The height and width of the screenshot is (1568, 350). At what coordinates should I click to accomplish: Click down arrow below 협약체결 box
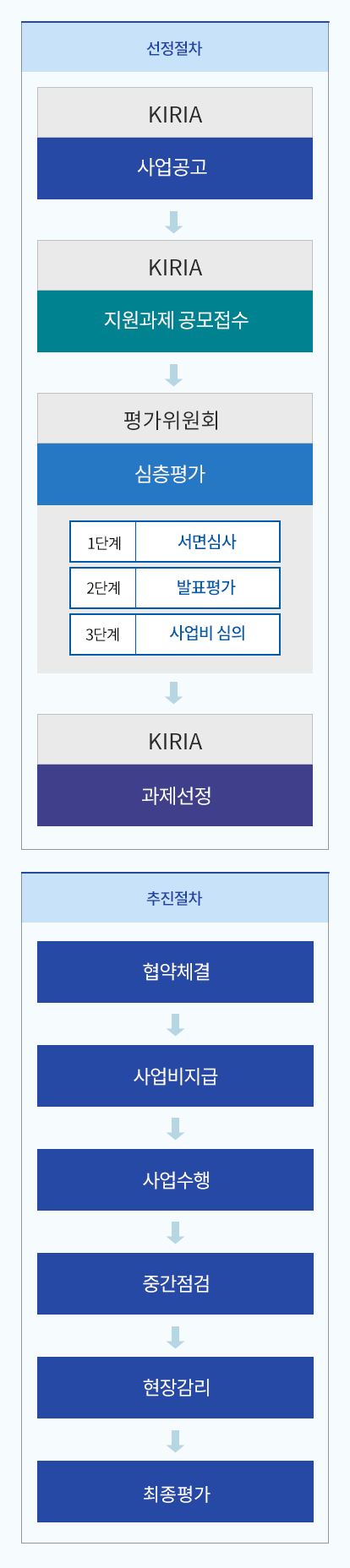tap(175, 1025)
